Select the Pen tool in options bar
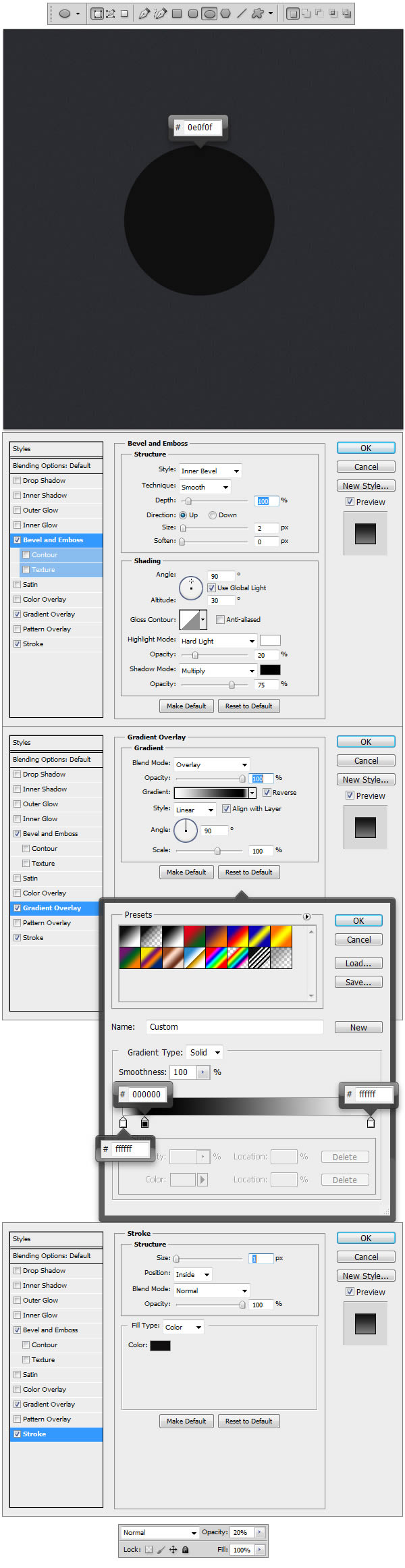Screen dimensions: 405x1568 [x=144, y=14]
